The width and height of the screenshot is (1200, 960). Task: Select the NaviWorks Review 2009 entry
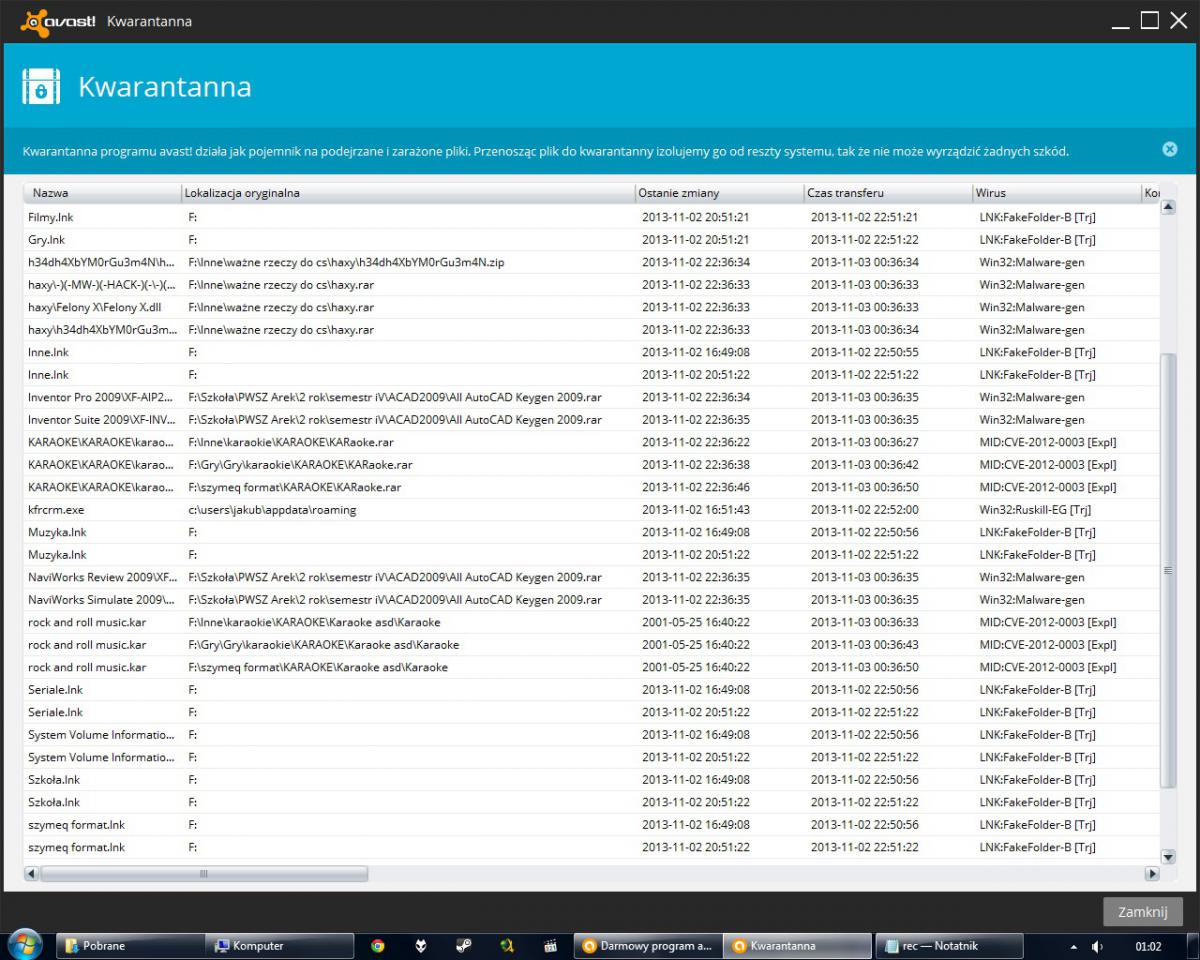[x=102, y=577]
